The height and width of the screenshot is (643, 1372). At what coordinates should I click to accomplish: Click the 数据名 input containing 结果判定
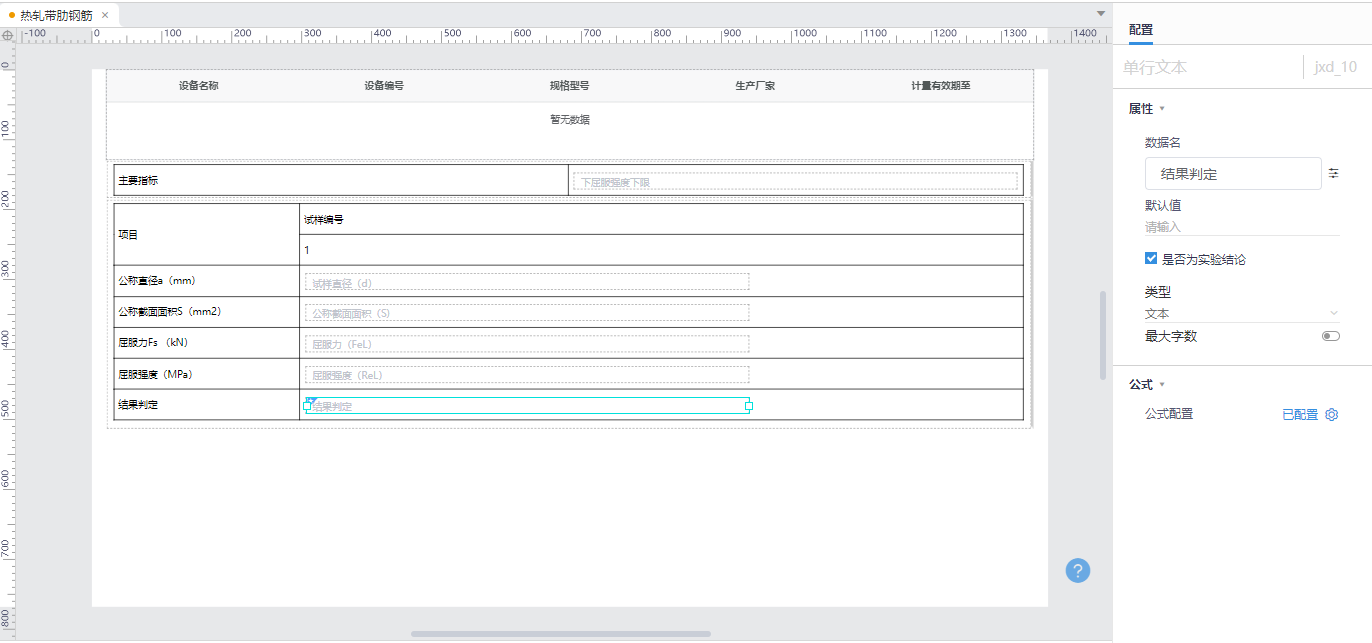[1232, 174]
